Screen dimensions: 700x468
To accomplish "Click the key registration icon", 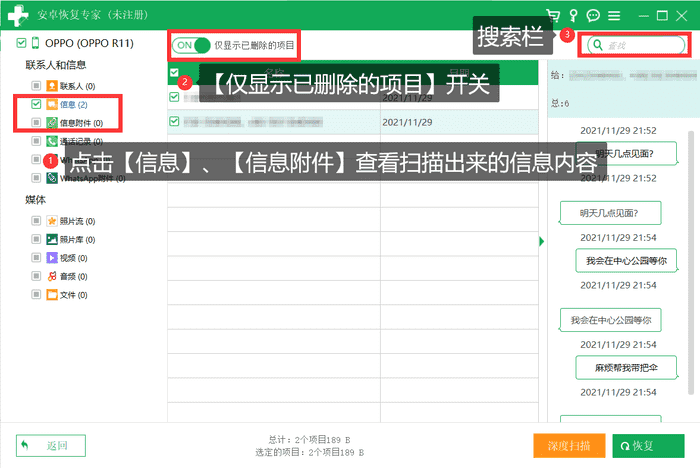I will pyautogui.click(x=573, y=16).
